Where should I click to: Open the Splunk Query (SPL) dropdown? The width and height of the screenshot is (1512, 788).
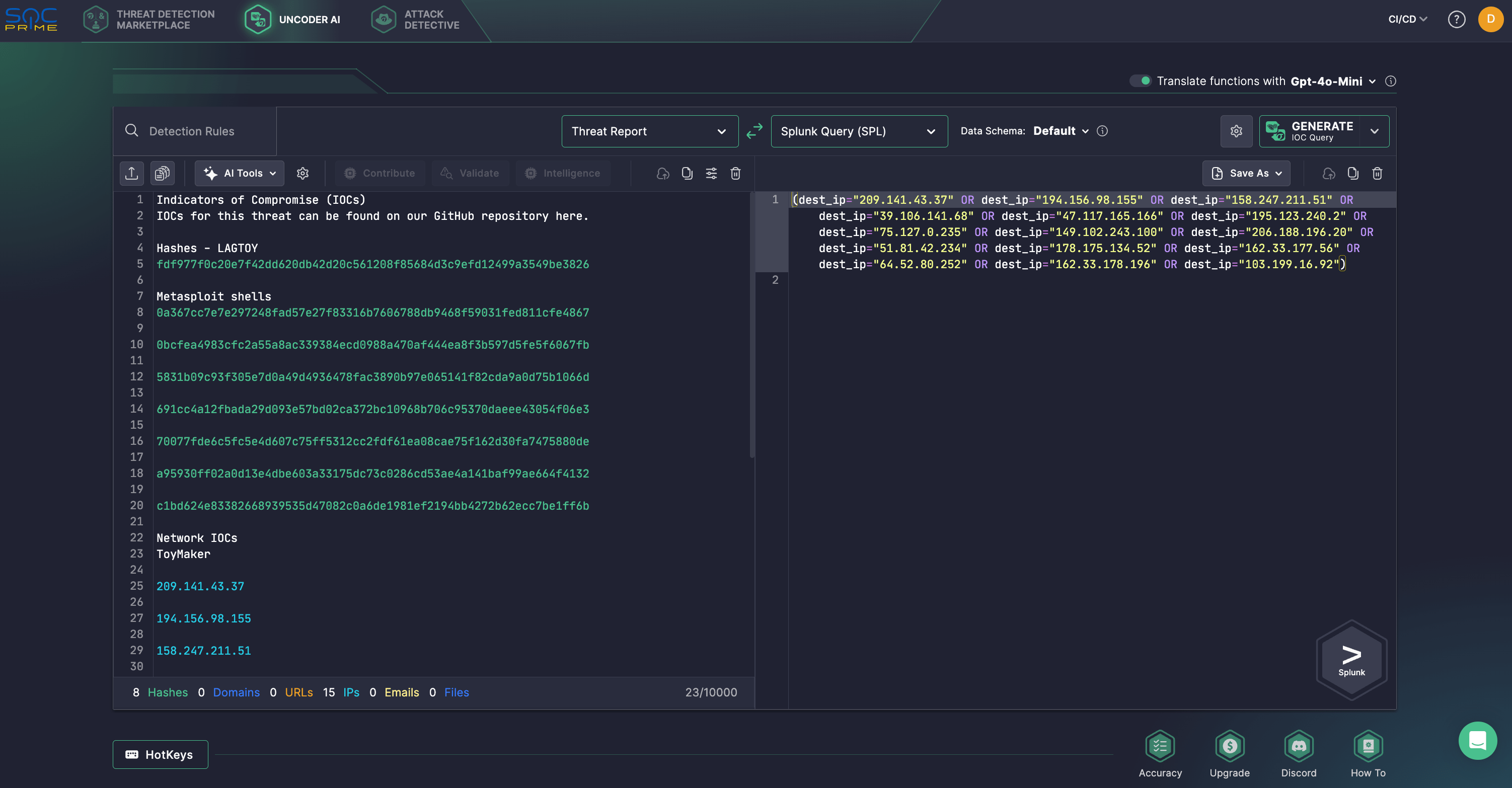click(859, 131)
